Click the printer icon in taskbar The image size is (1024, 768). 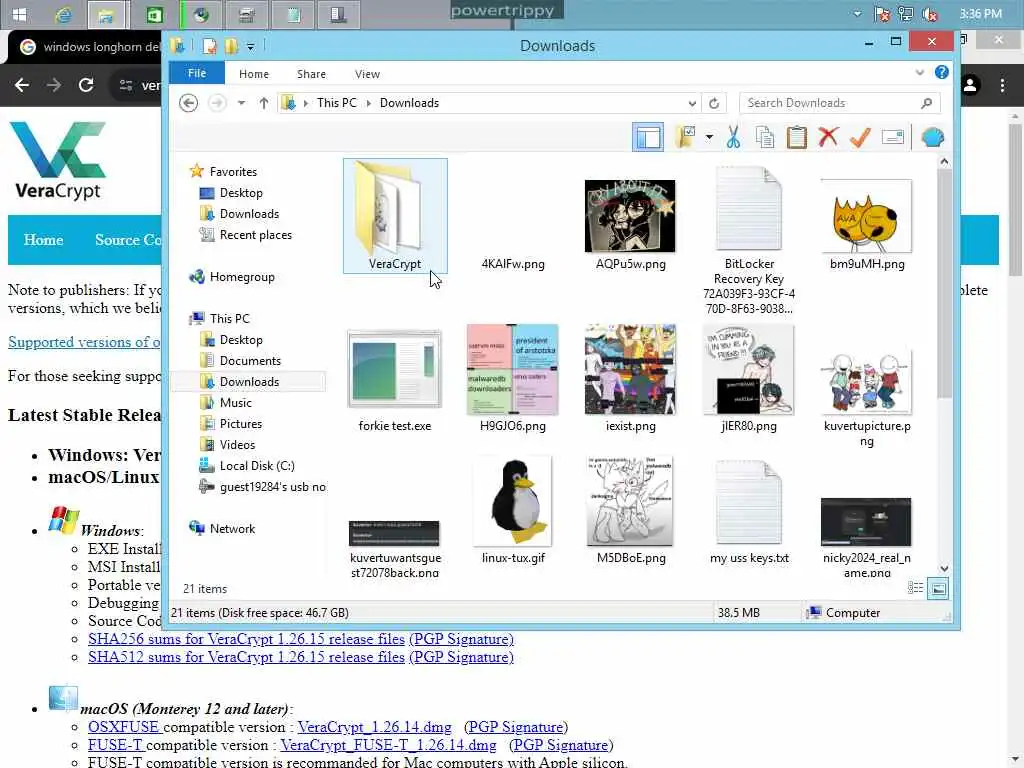pos(246,14)
